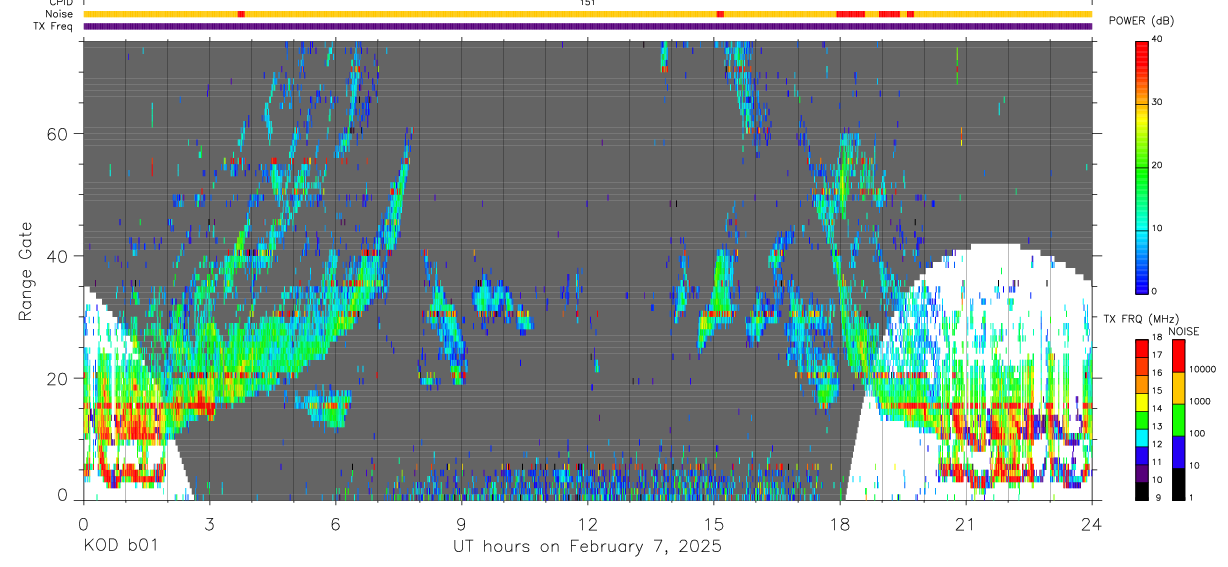Click the Range Gate y-axis title
The image size is (1228, 567).
pyautogui.click(x=26, y=271)
